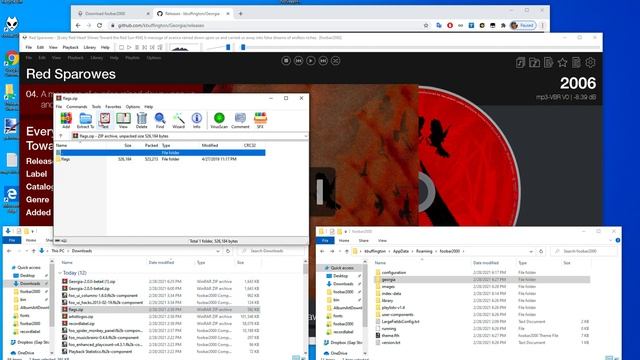Click AppData in the Explorer breadcrumb

[400, 251]
